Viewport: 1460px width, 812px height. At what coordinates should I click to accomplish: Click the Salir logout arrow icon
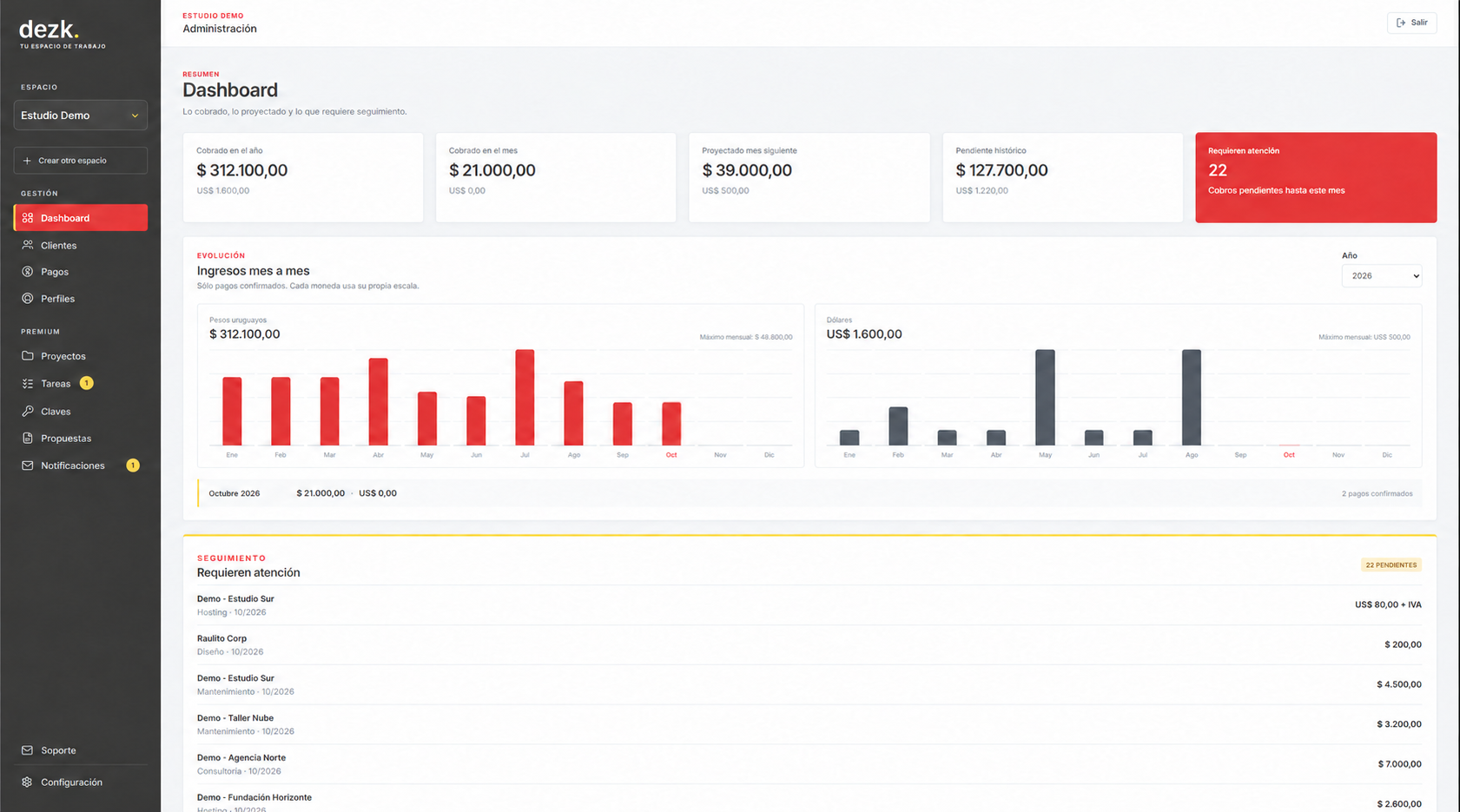(x=1401, y=23)
